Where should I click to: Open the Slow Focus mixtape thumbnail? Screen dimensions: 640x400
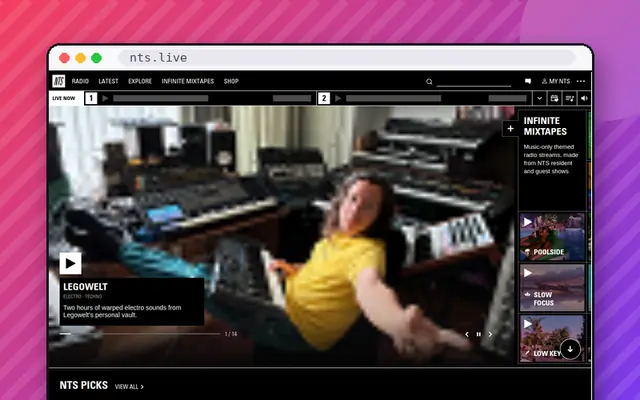tap(552, 288)
